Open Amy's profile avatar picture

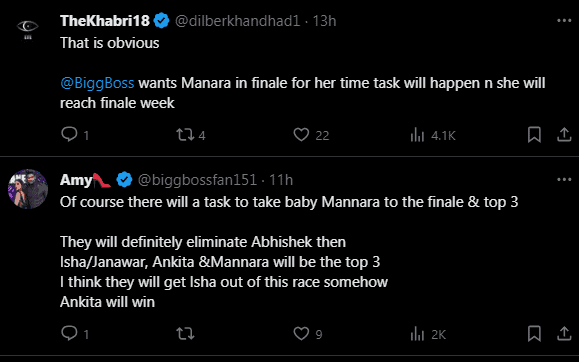pos(28,189)
